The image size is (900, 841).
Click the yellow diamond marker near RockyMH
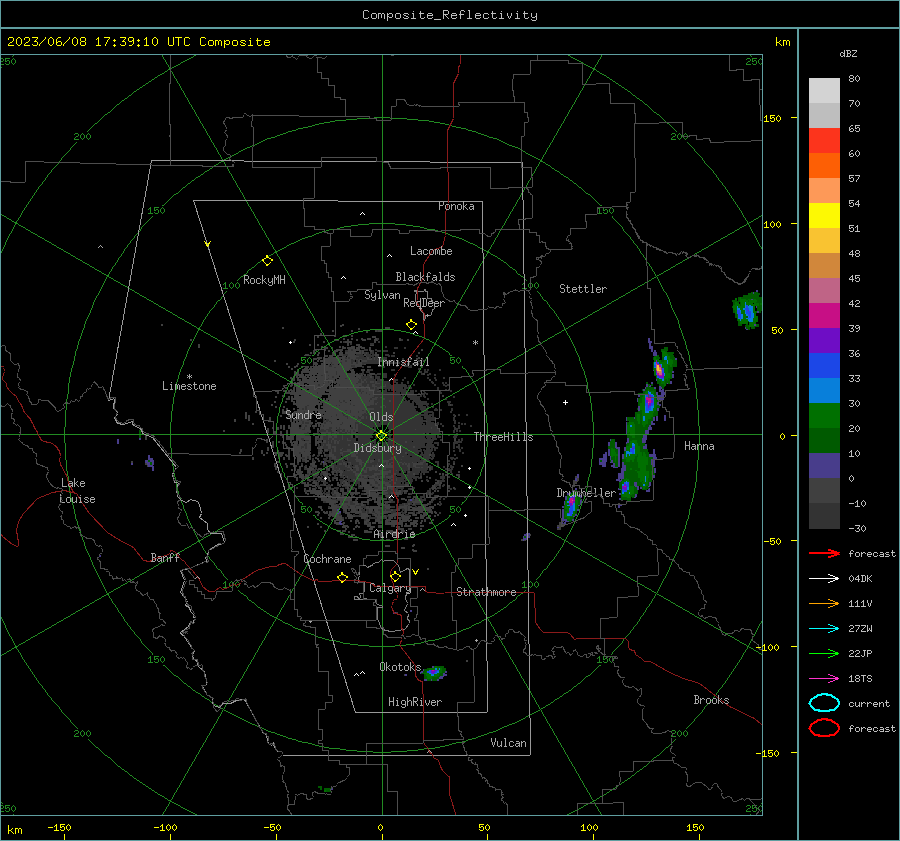coord(267,261)
